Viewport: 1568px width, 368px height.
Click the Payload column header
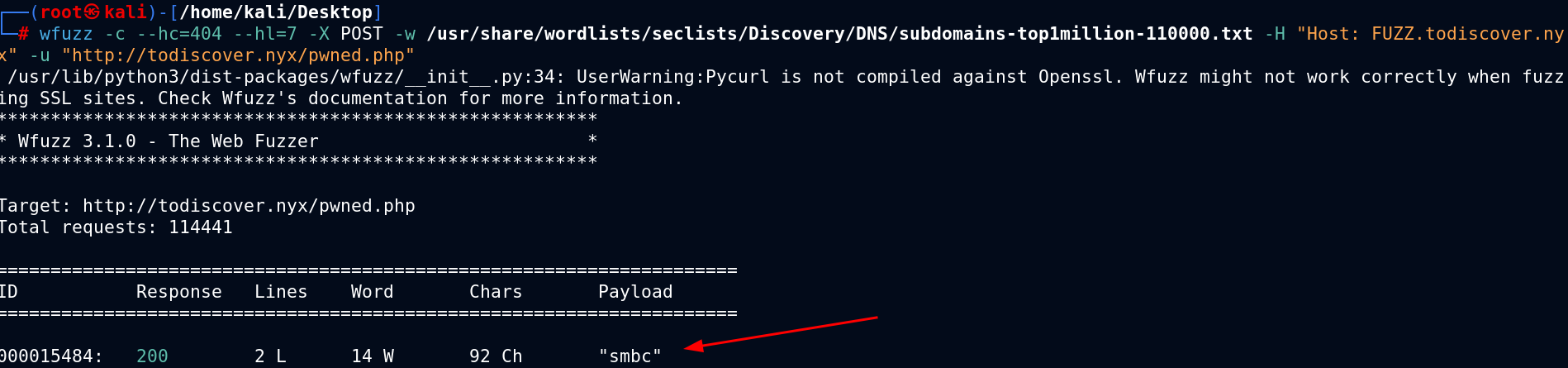click(x=635, y=292)
